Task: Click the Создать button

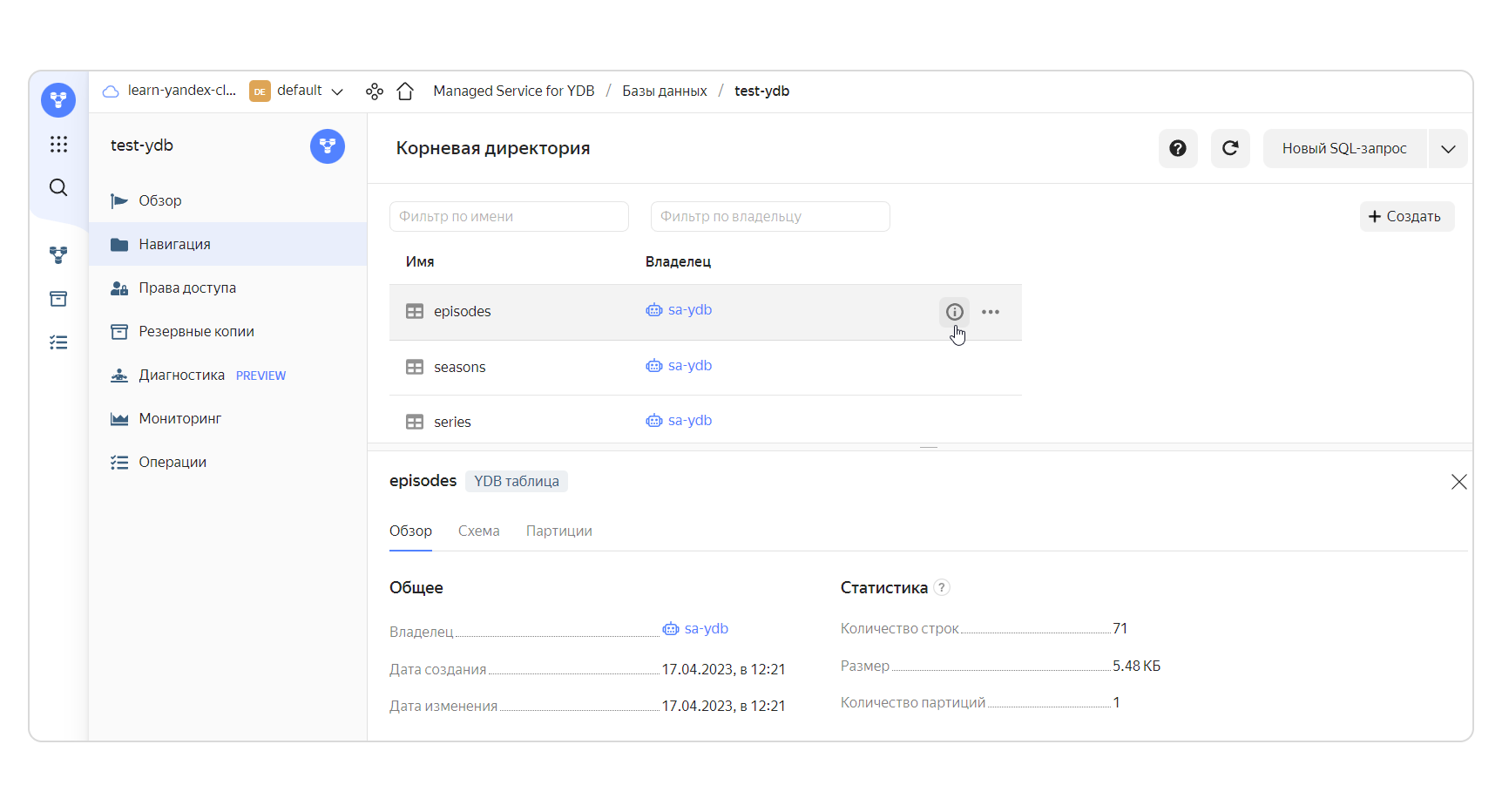Action: 1407,216
